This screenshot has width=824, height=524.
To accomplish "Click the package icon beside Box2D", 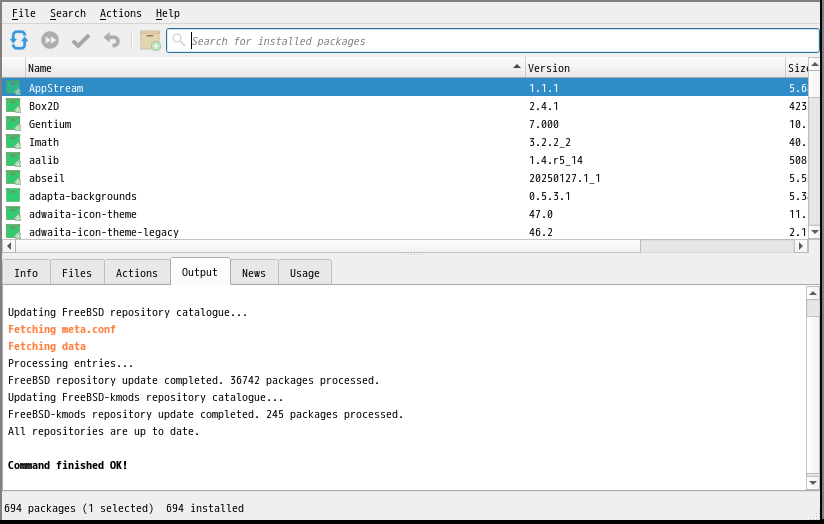I will [x=13, y=106].
